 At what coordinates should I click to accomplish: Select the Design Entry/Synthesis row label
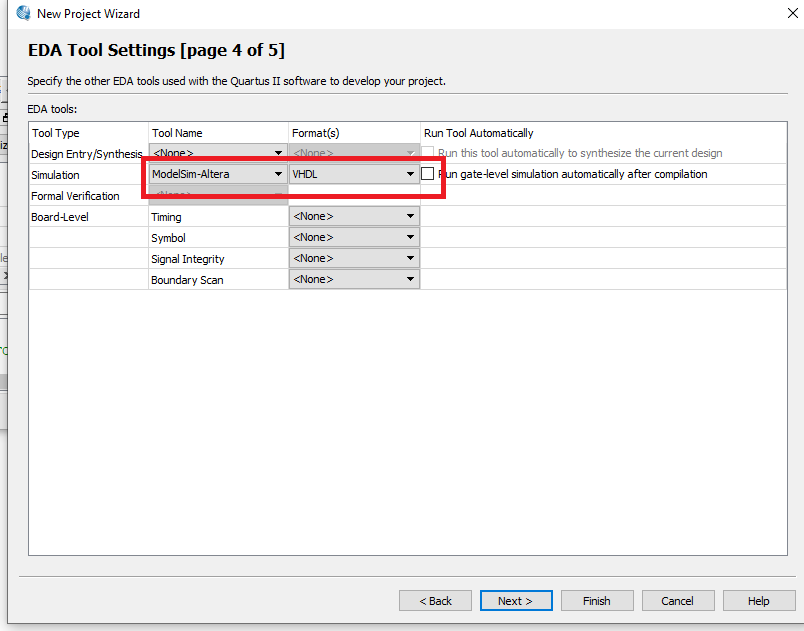(x=87, y=154)
